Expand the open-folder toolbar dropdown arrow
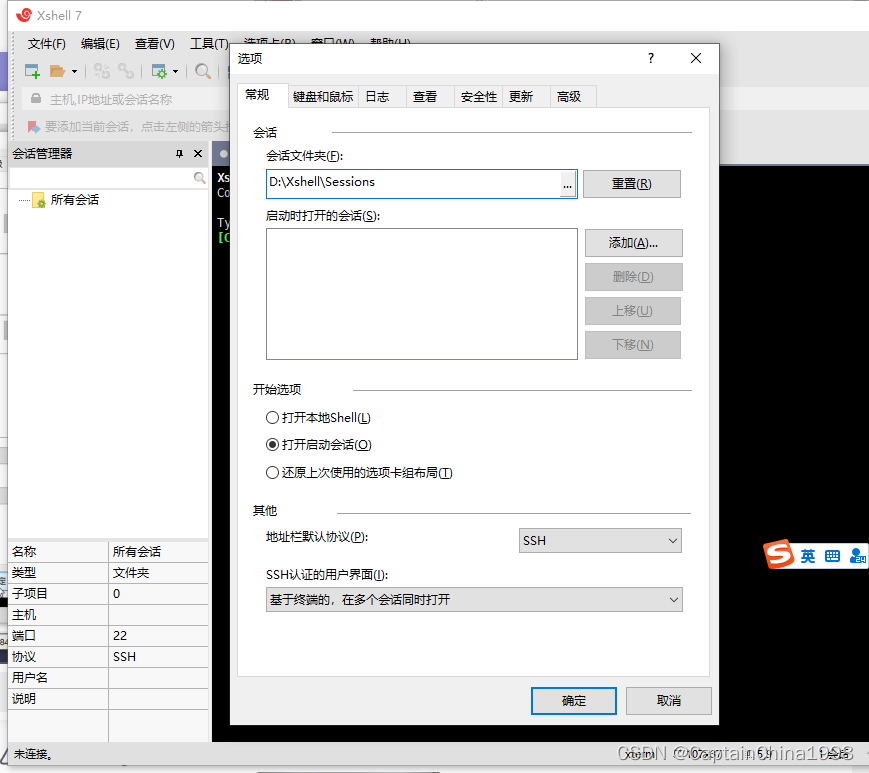 75,71
